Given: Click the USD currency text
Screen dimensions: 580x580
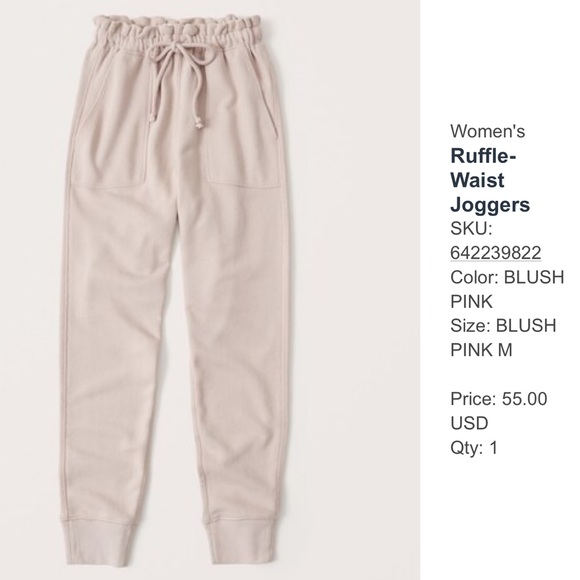Looking at the screenshot, I should (x=469, y=423).
